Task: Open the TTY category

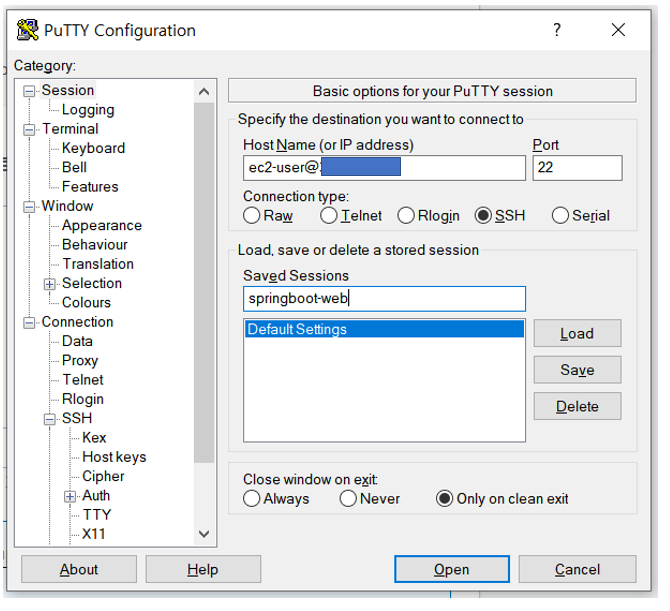Action: pos(97,515)
